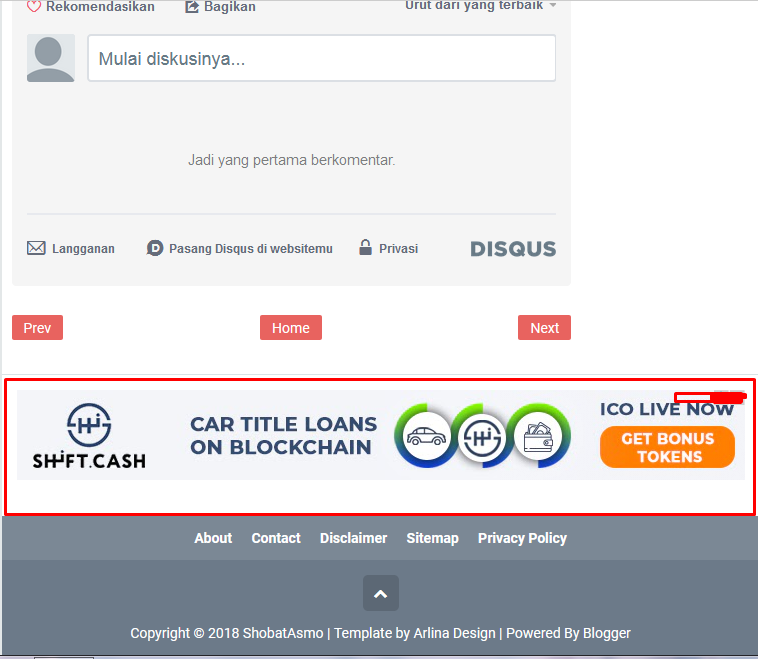Open the Sitemap footer menu link

point(433,538)
